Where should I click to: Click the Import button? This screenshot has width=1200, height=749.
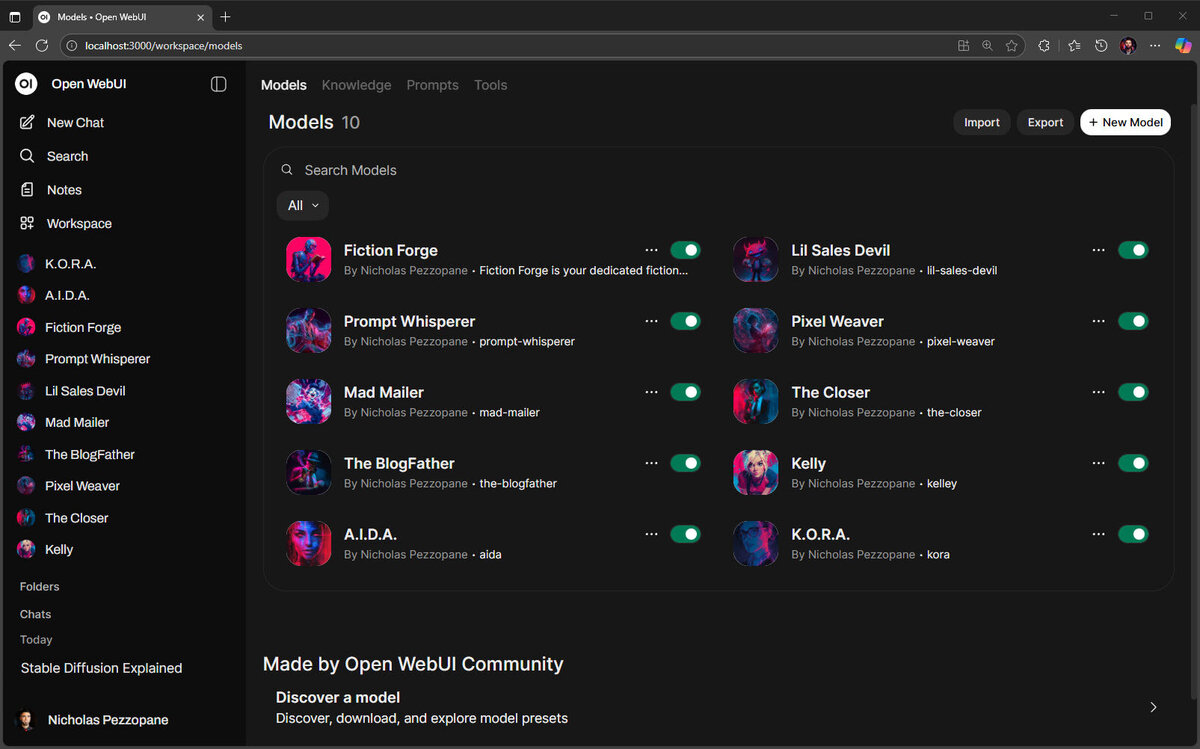[x=981, y=122]
